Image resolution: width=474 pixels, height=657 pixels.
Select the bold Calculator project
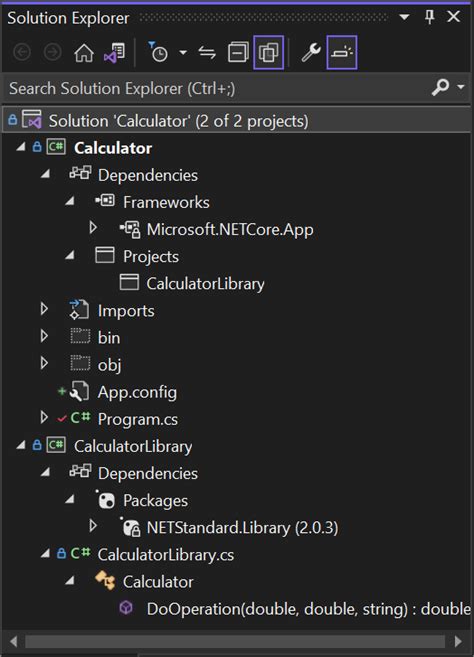point(113,148)
